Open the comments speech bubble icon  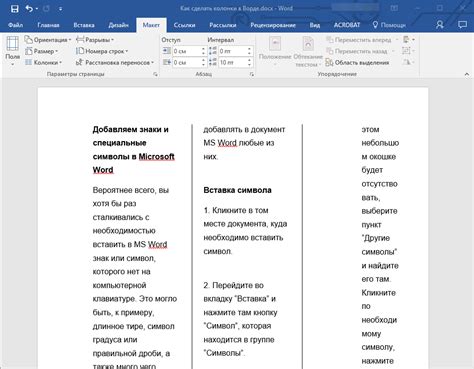click(462, 25)
